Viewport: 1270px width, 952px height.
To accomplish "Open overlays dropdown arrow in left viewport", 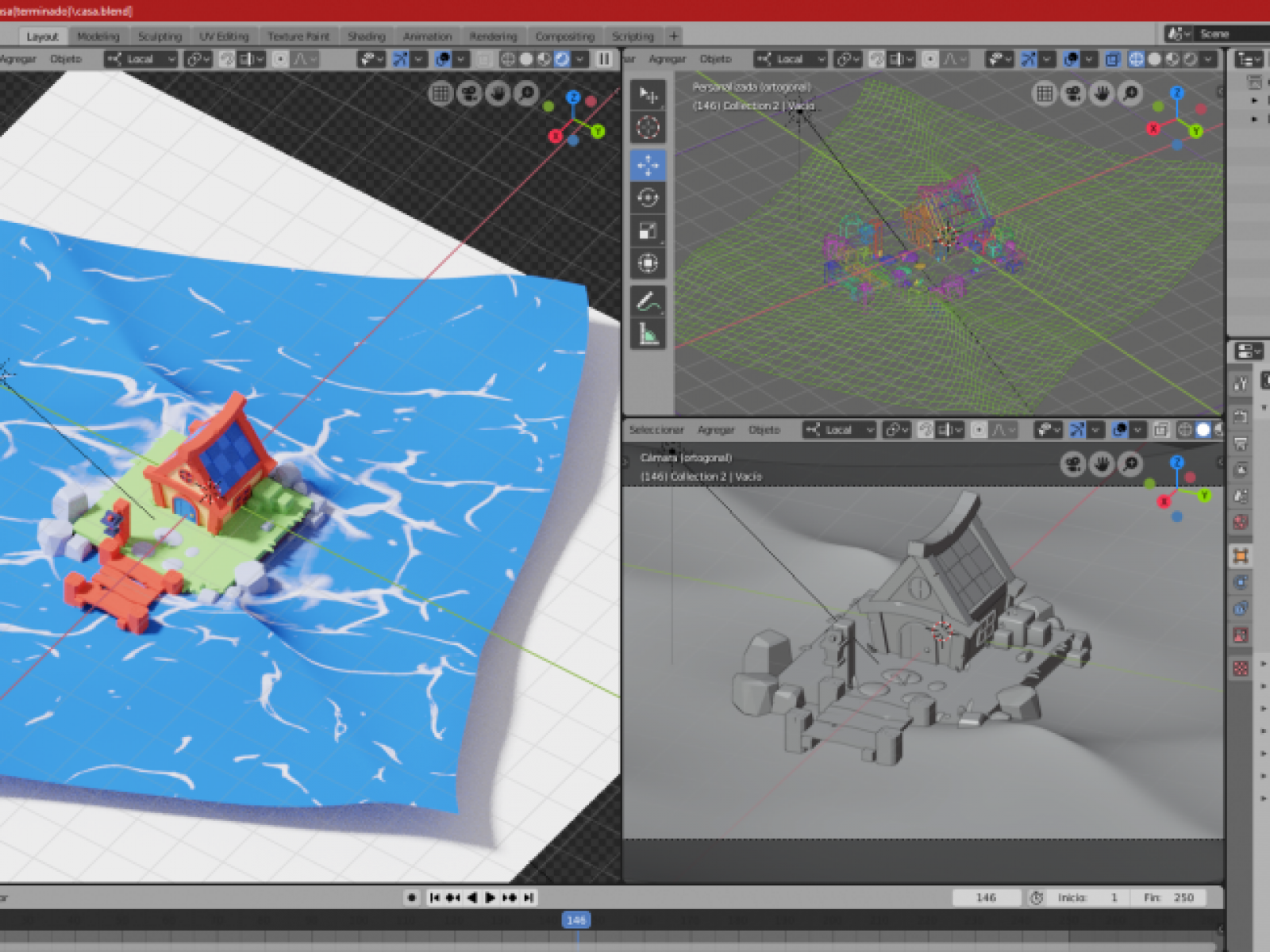I will (460, 59).
